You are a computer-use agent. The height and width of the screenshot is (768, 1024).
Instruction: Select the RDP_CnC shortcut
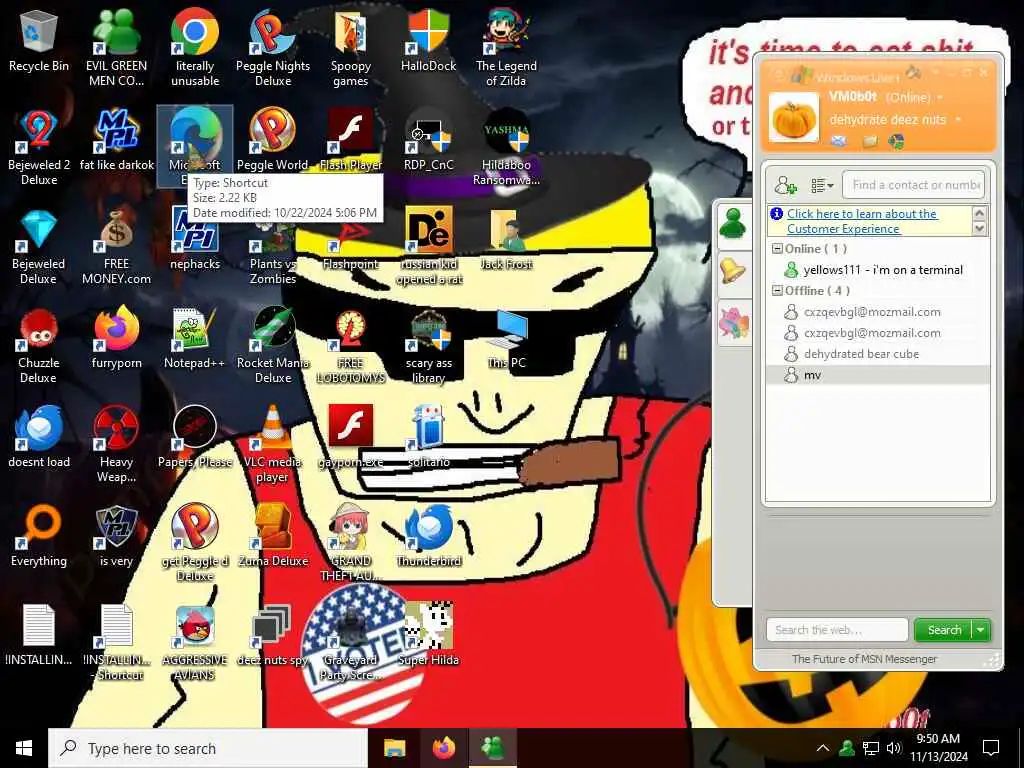(x=428, y=140)
